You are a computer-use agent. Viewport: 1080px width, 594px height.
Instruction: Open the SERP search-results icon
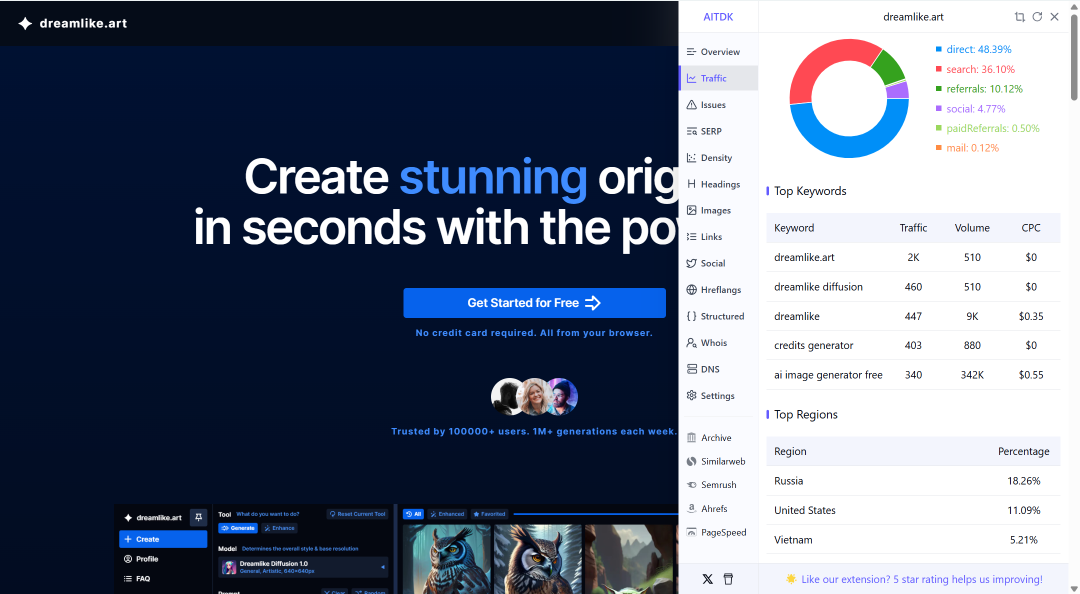[x=692, y=131]
